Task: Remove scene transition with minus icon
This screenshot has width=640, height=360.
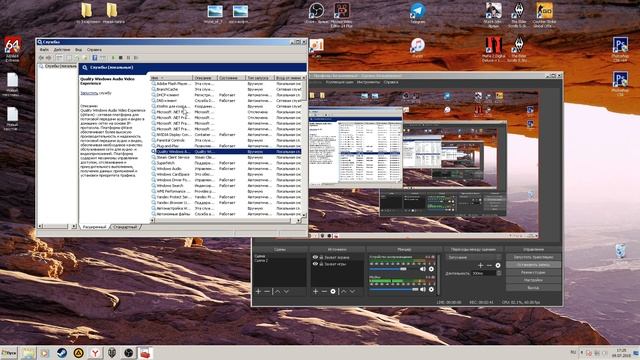Action: coord(489,265)
